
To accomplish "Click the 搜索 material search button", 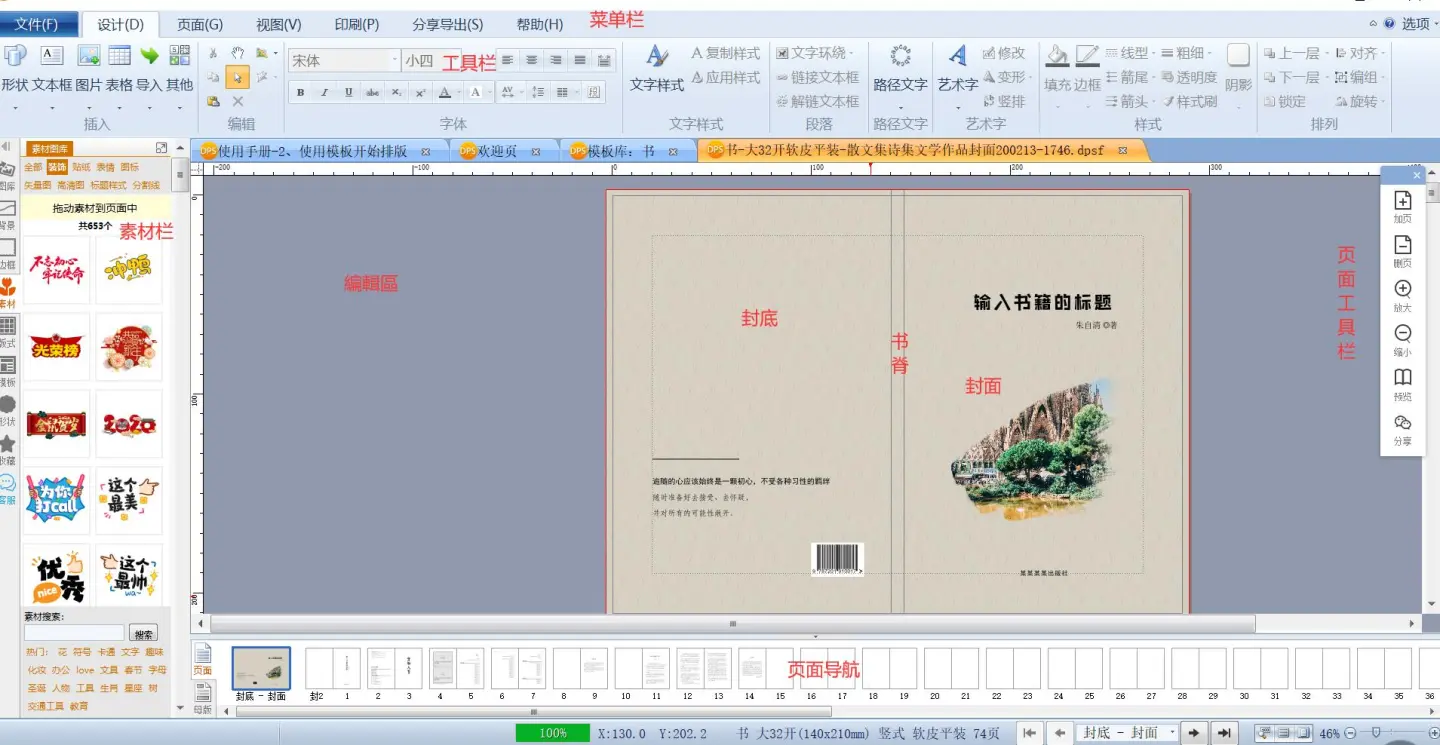I will click(143, 634).
